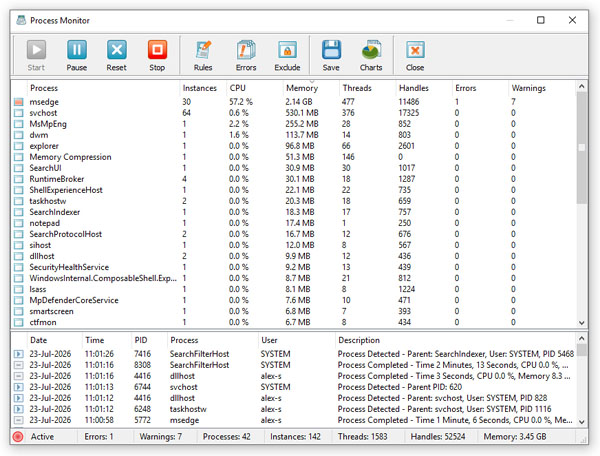Image resolution: width=600 pixels, height=456 pixels.
Task: Select the SearchProtocolHost process name
Action: (x=65, y=235)
